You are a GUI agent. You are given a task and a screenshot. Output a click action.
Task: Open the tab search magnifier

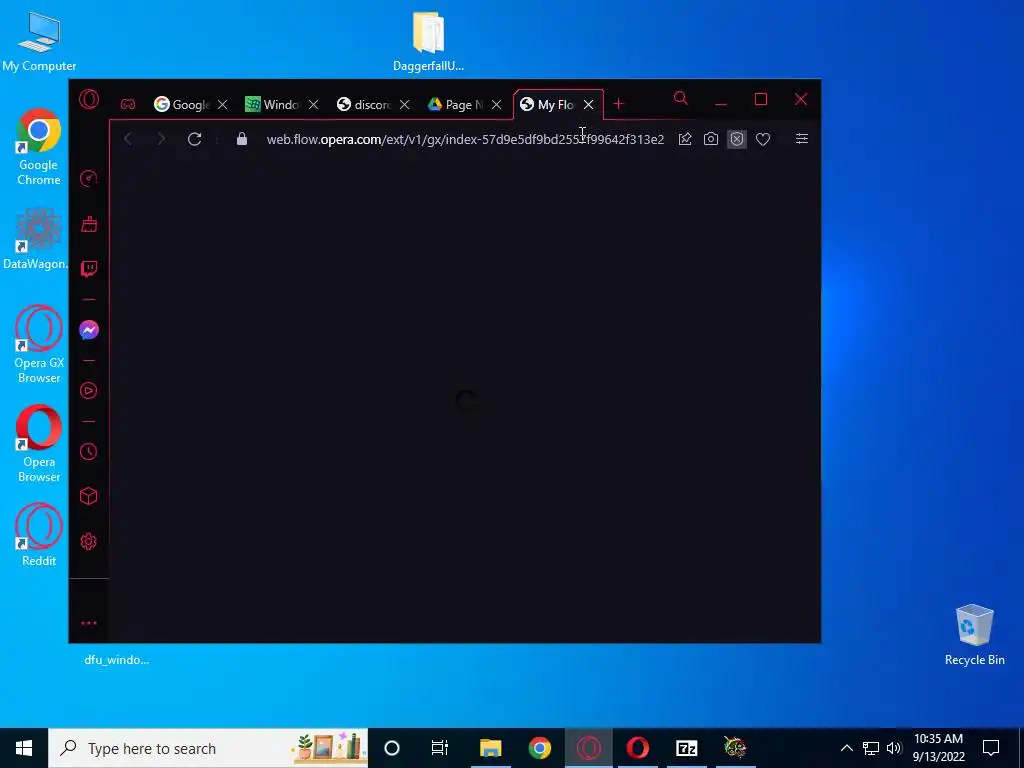[680, 99]
